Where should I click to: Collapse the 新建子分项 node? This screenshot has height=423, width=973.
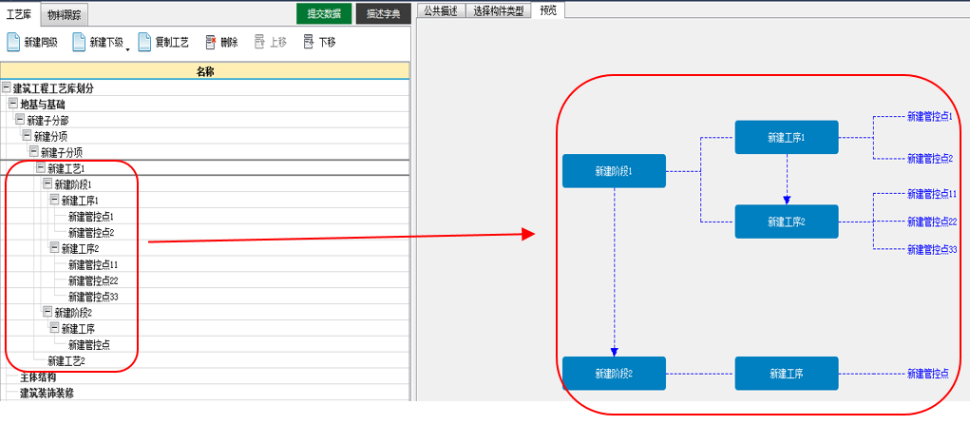click(34, 151)
